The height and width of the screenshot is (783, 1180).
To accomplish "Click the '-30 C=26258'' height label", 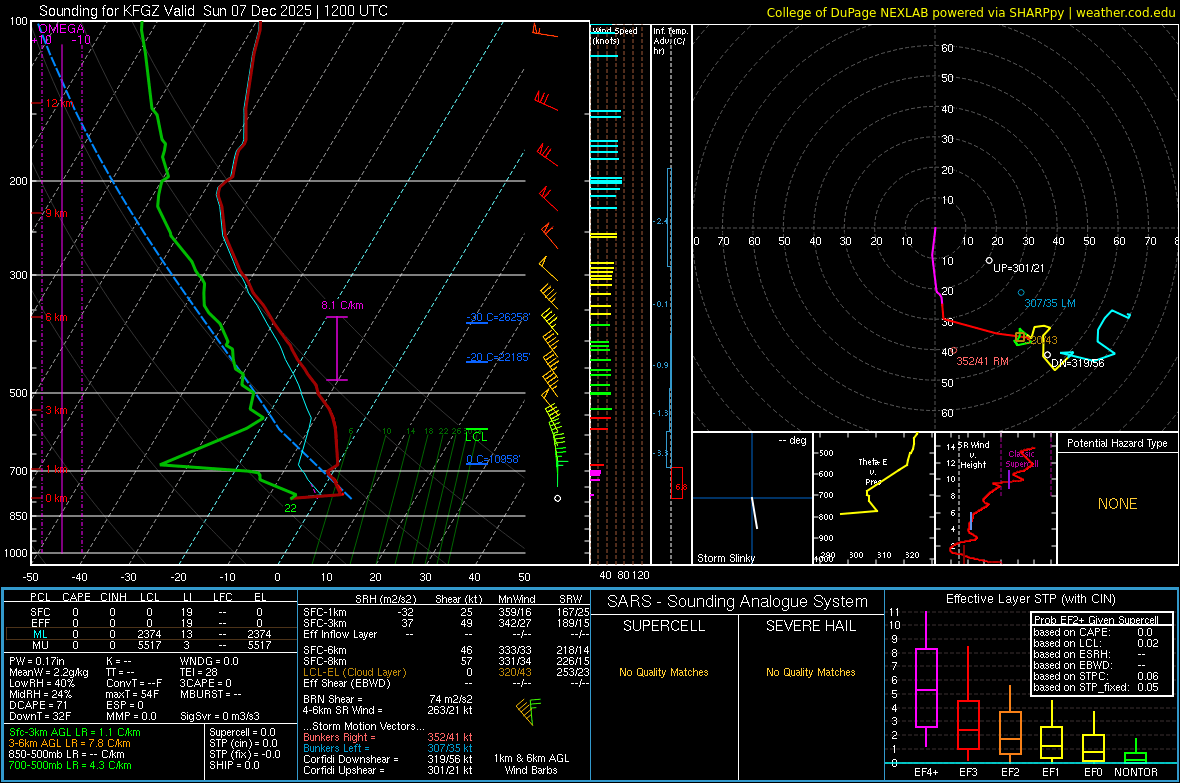I will (498, 317).
